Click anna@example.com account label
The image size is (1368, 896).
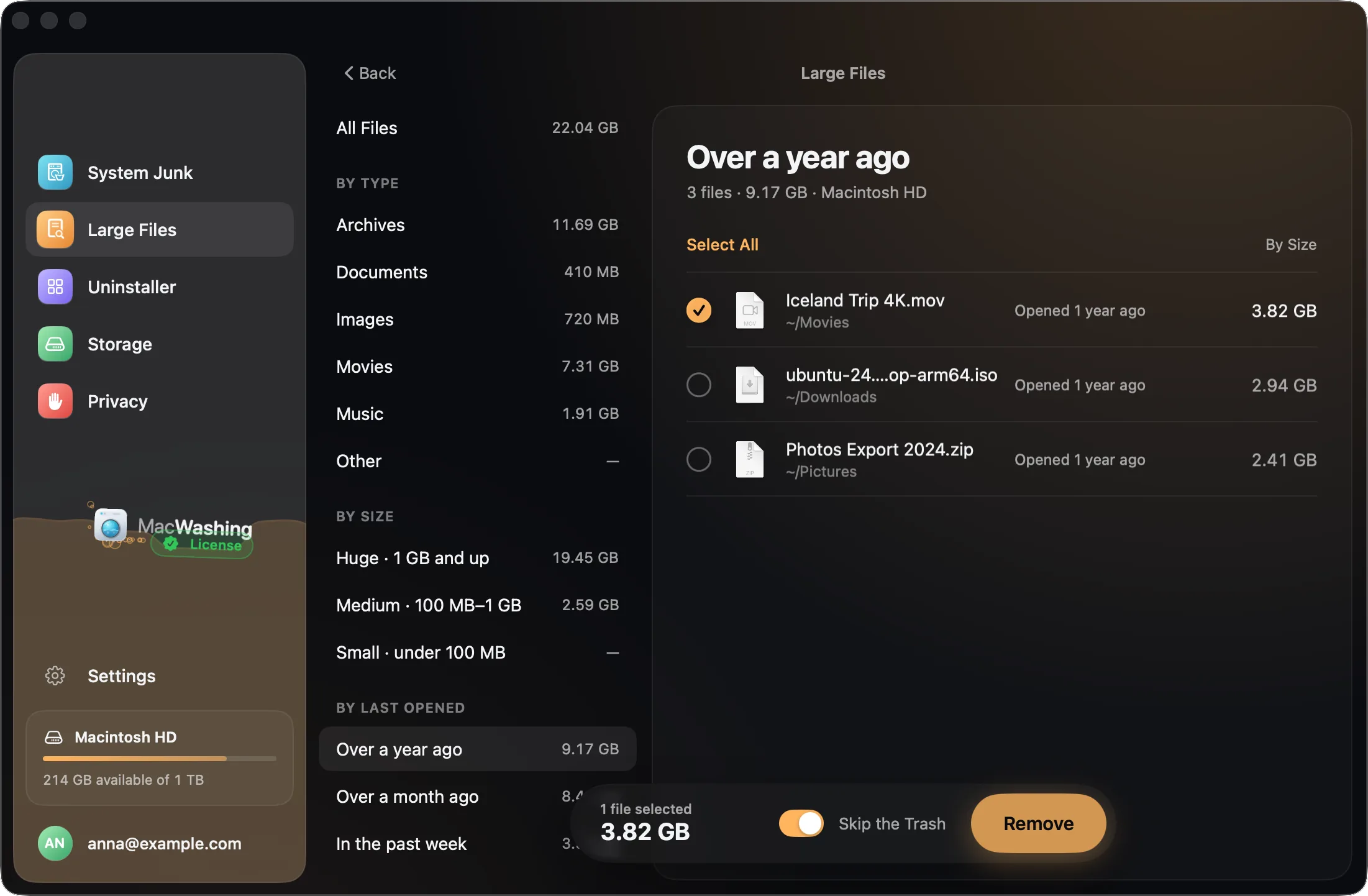tap(165, 844)
